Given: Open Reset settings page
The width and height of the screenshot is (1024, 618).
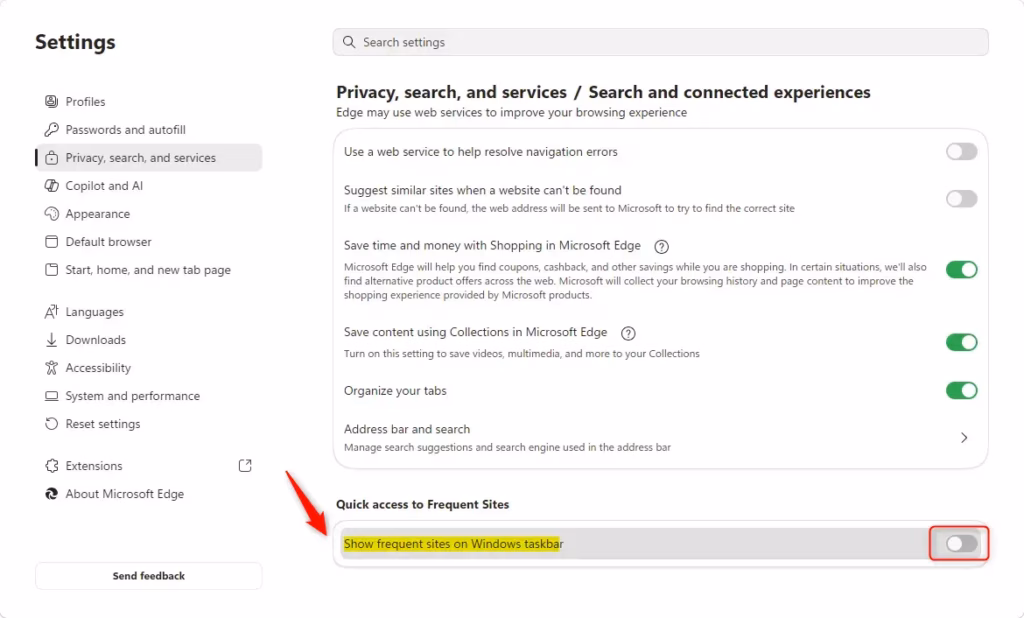Looking at the screenshot, I should pyautogui.click(x=149, y=424).
